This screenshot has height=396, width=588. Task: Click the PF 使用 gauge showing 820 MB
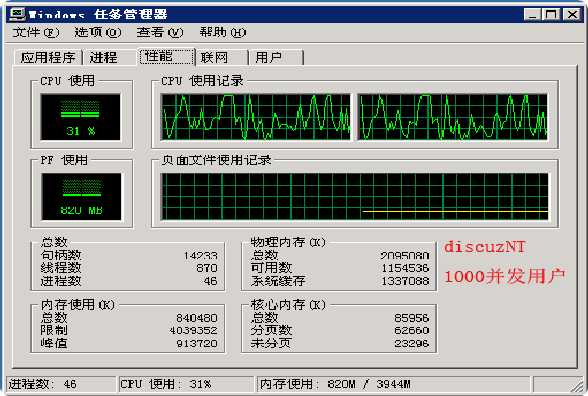tap(81, 196)
